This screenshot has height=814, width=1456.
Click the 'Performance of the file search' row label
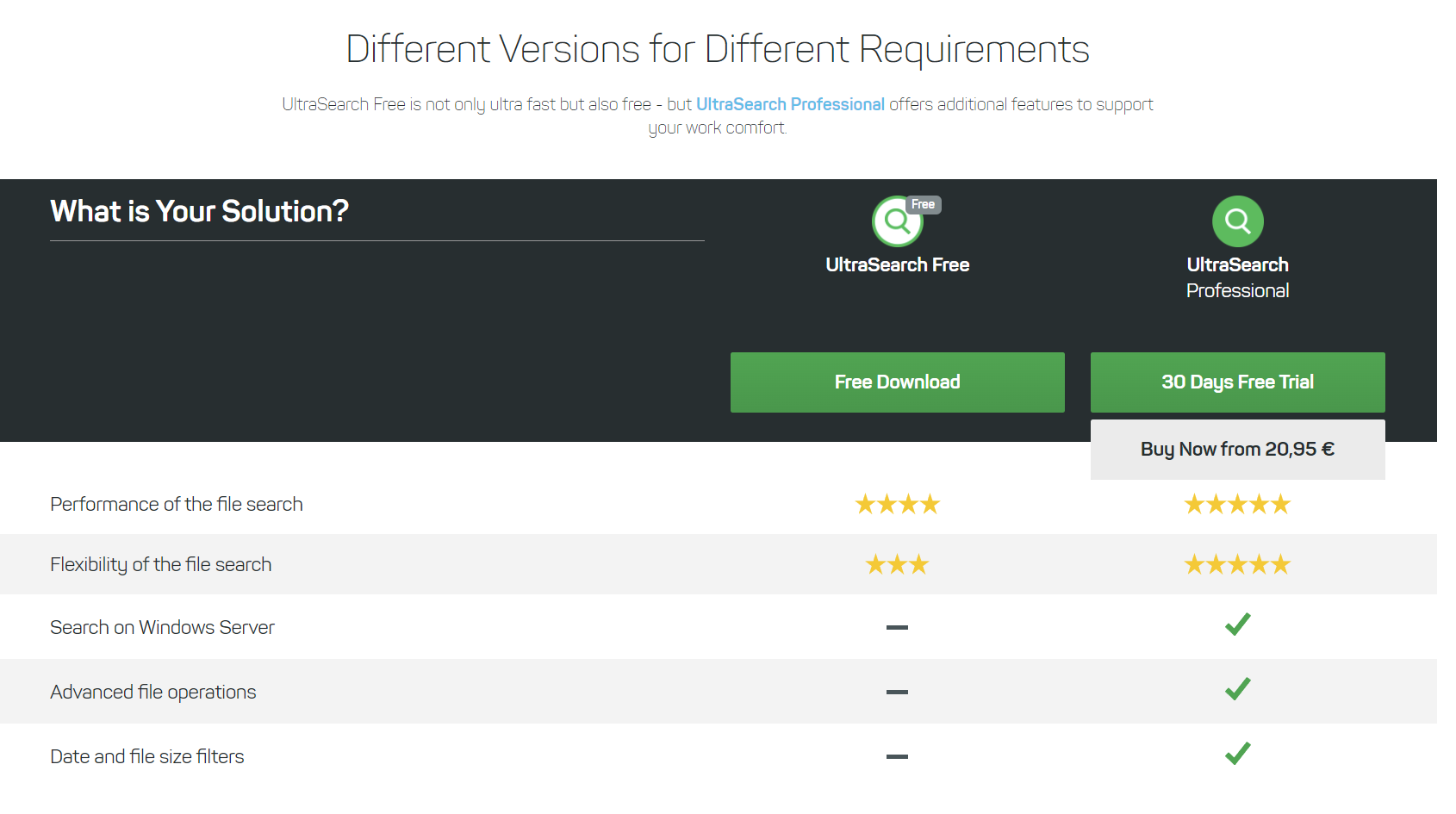click(x=177, y=504)
